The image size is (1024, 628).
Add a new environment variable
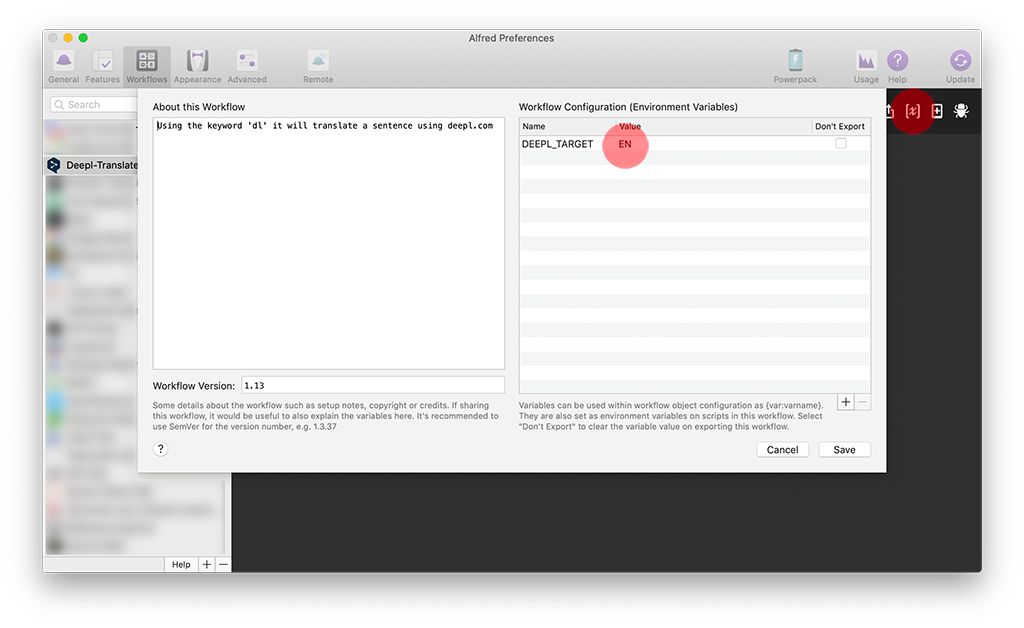[846, 402]
